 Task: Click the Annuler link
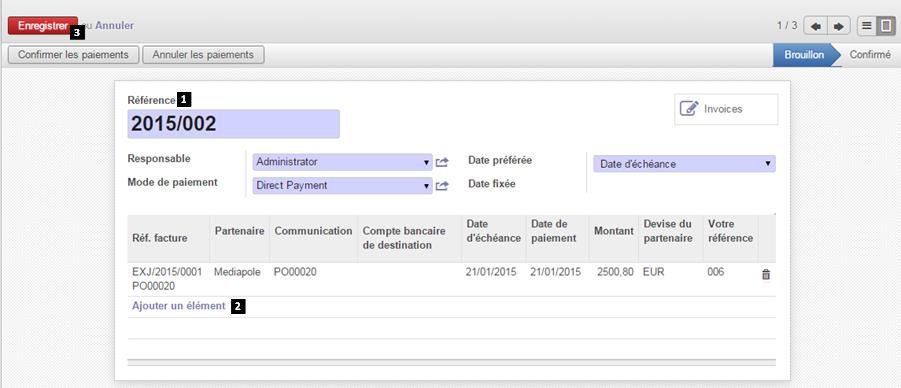pos(114,26)
